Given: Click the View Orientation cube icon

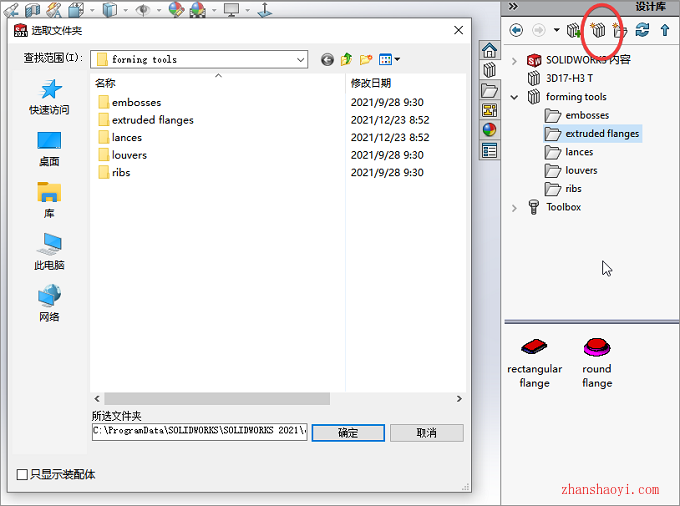Looking at the screenshot, I should tap(76, 10).
